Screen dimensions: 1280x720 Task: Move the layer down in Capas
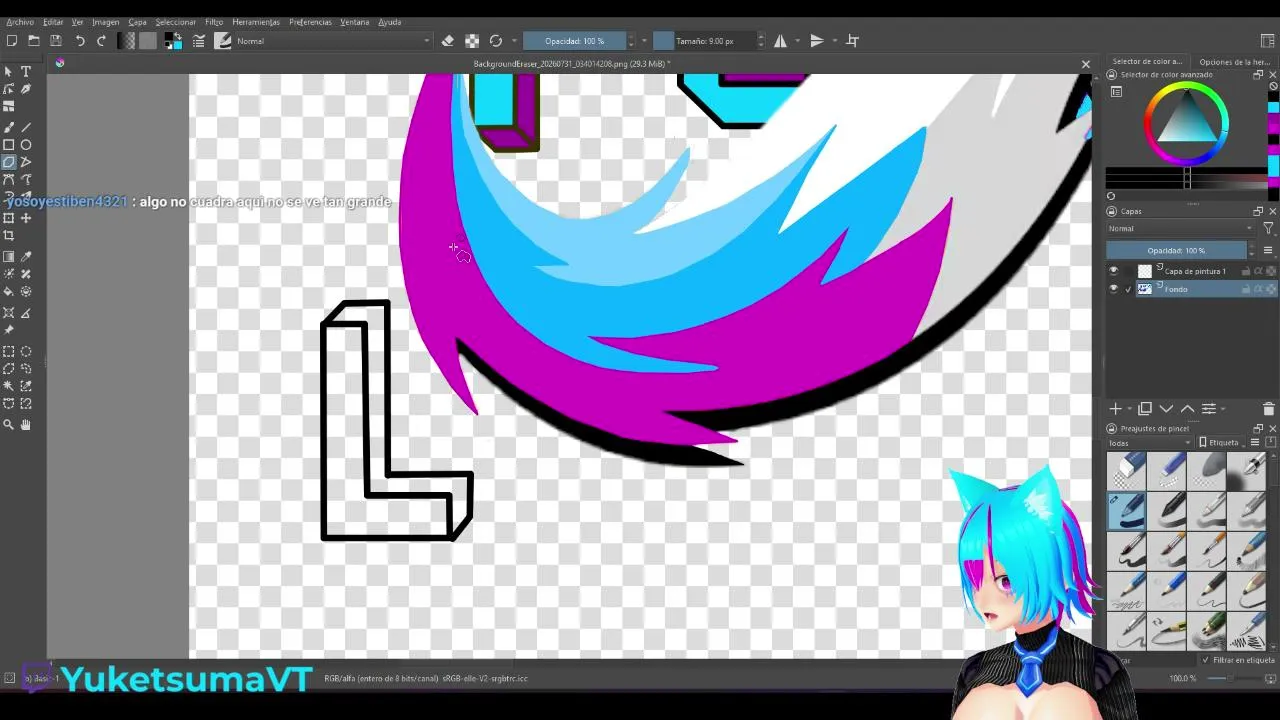point(1166,409)
